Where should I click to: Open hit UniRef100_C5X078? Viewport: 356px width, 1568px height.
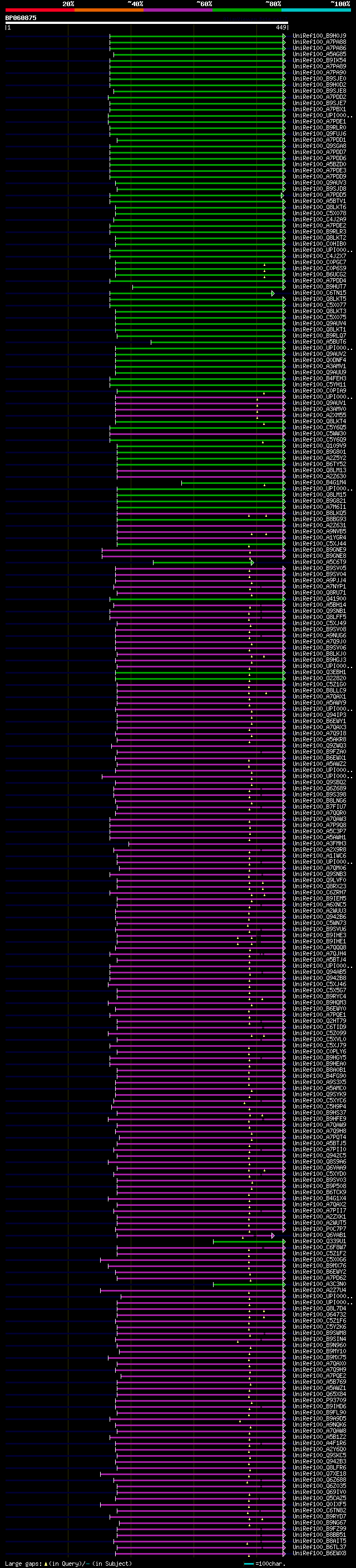point(319,213)
